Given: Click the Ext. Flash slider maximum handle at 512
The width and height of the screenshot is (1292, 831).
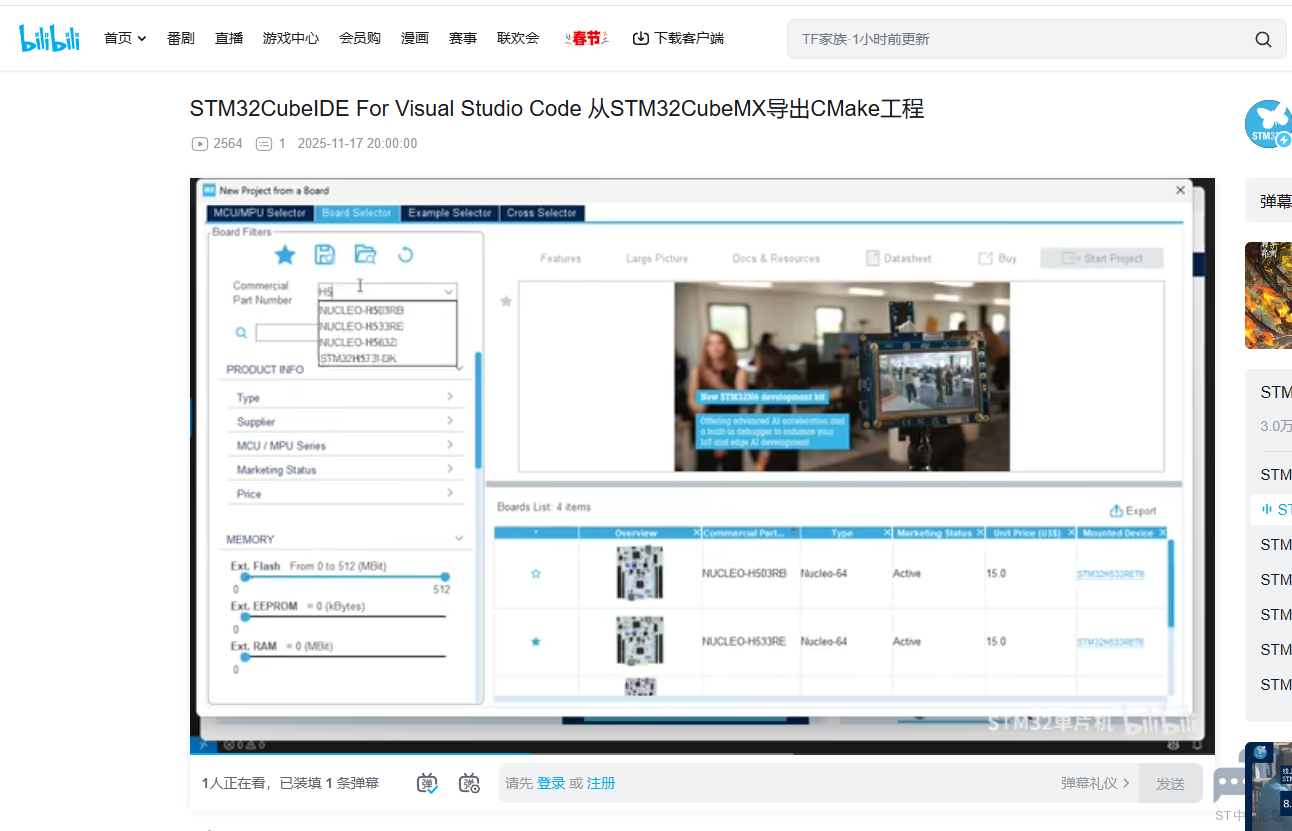Looking at the screenshot, I should pos(445,577).
